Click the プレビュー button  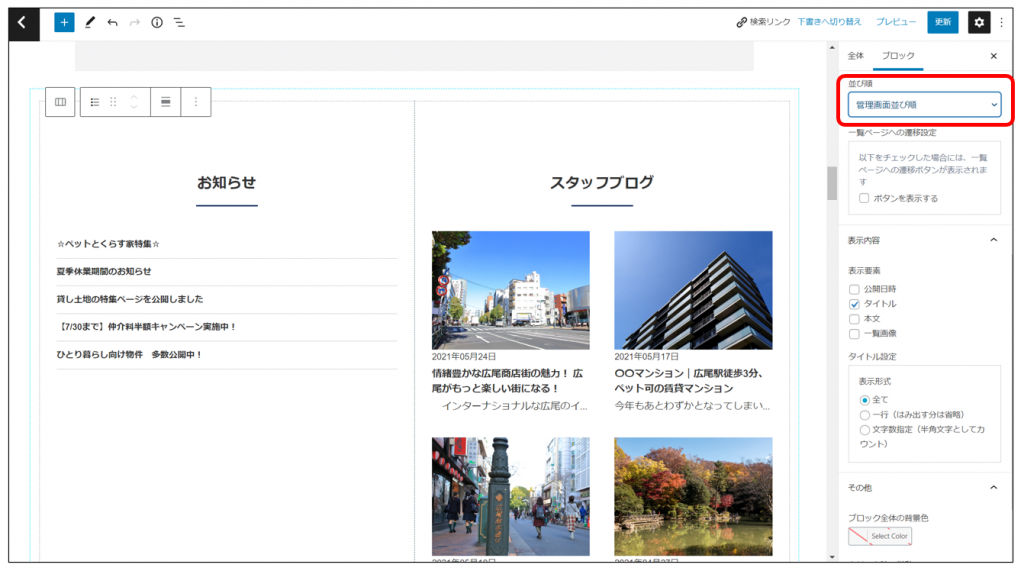tap(895, 22)
